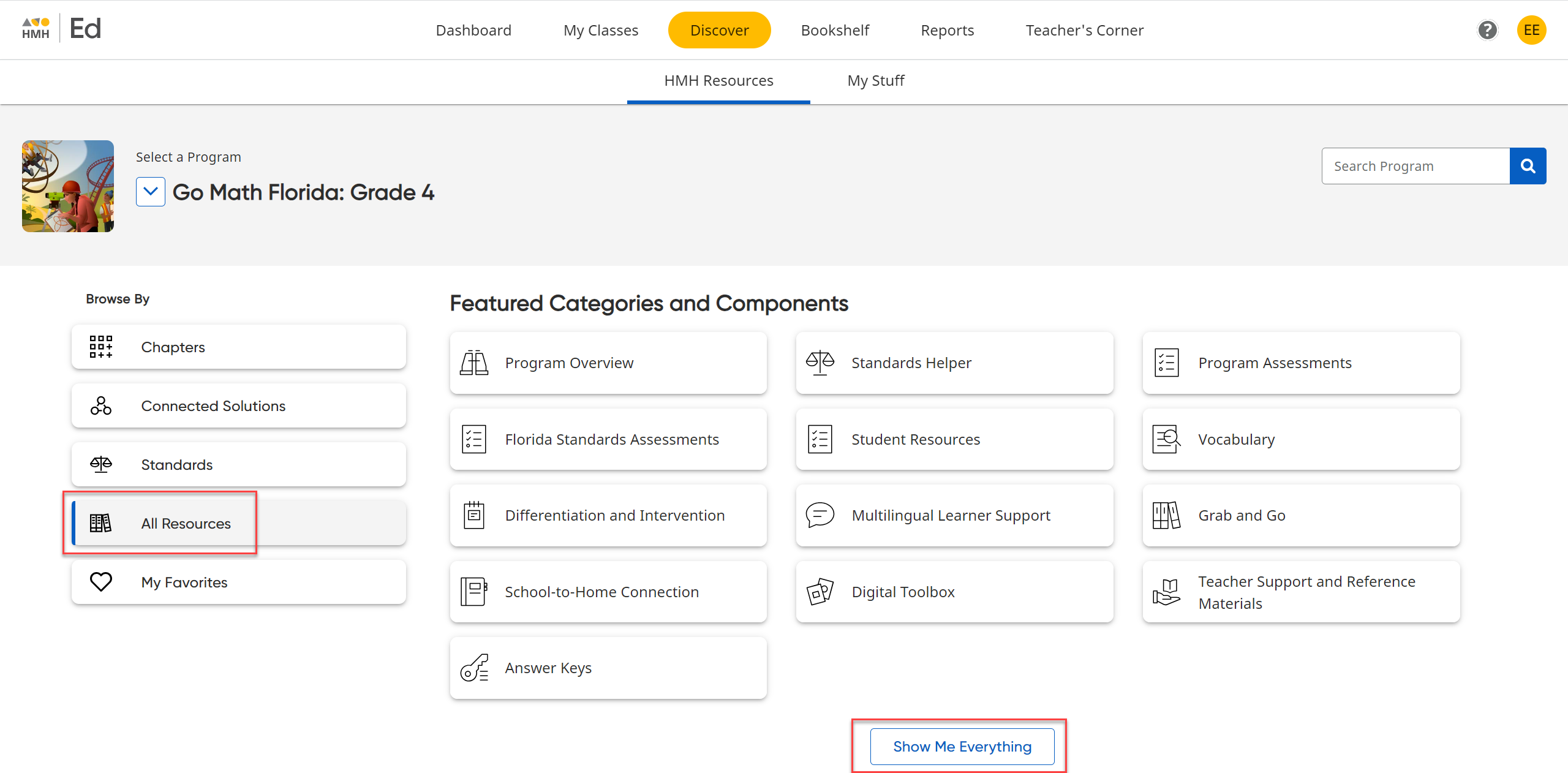This screenshot has height=773, width=1568.
Task: Click the heart icon for My Favorites
Action: coord(100,581)
